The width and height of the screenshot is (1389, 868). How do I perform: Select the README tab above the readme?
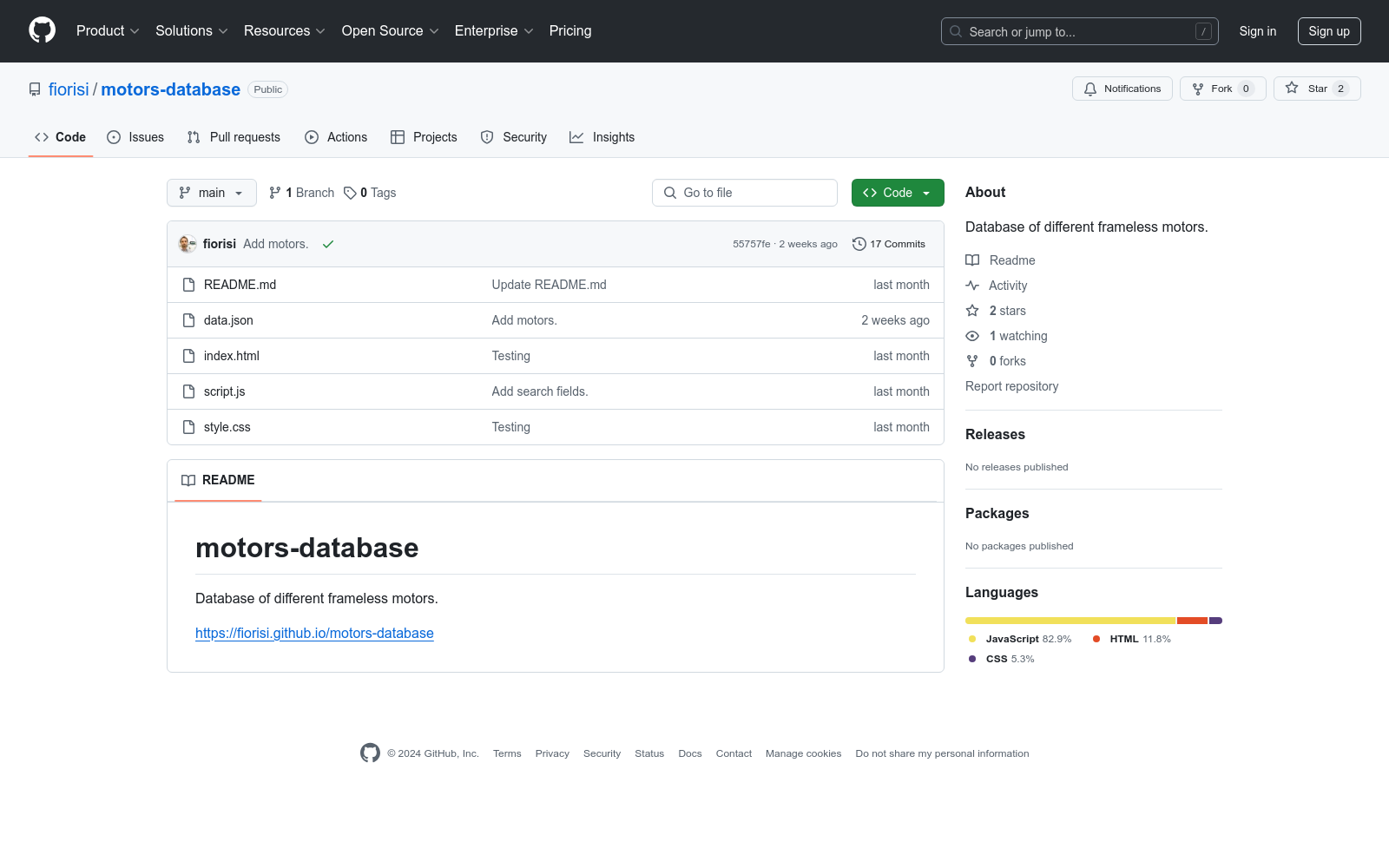pyautogui.click(x=218, y=480)
